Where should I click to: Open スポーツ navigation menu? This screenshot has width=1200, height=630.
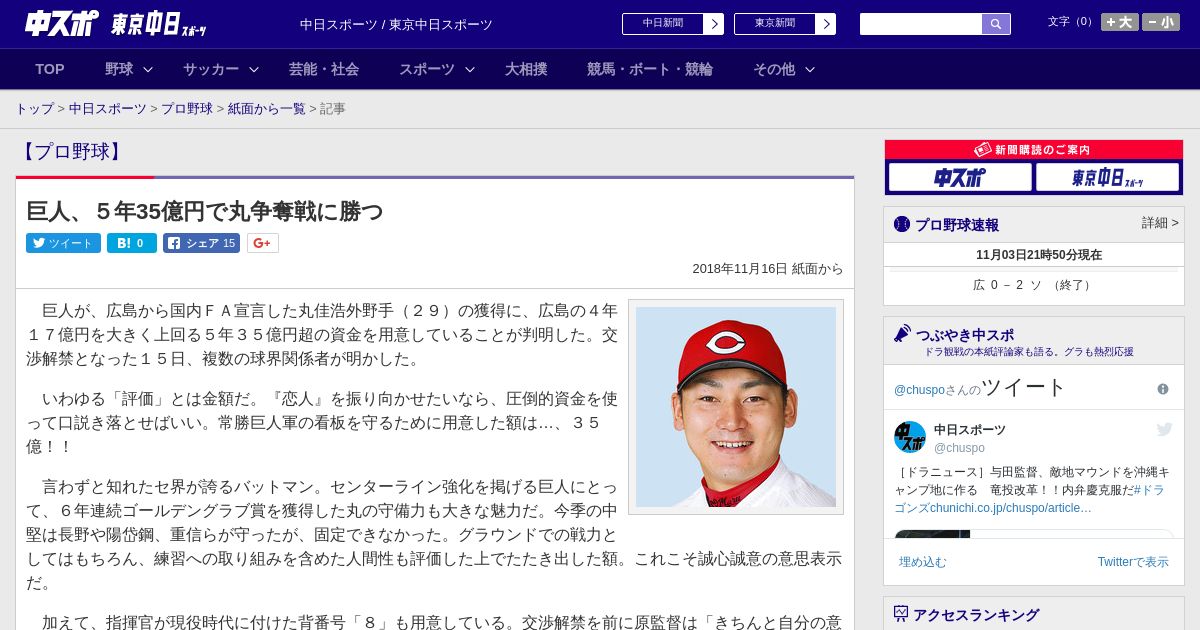[427, 69]
